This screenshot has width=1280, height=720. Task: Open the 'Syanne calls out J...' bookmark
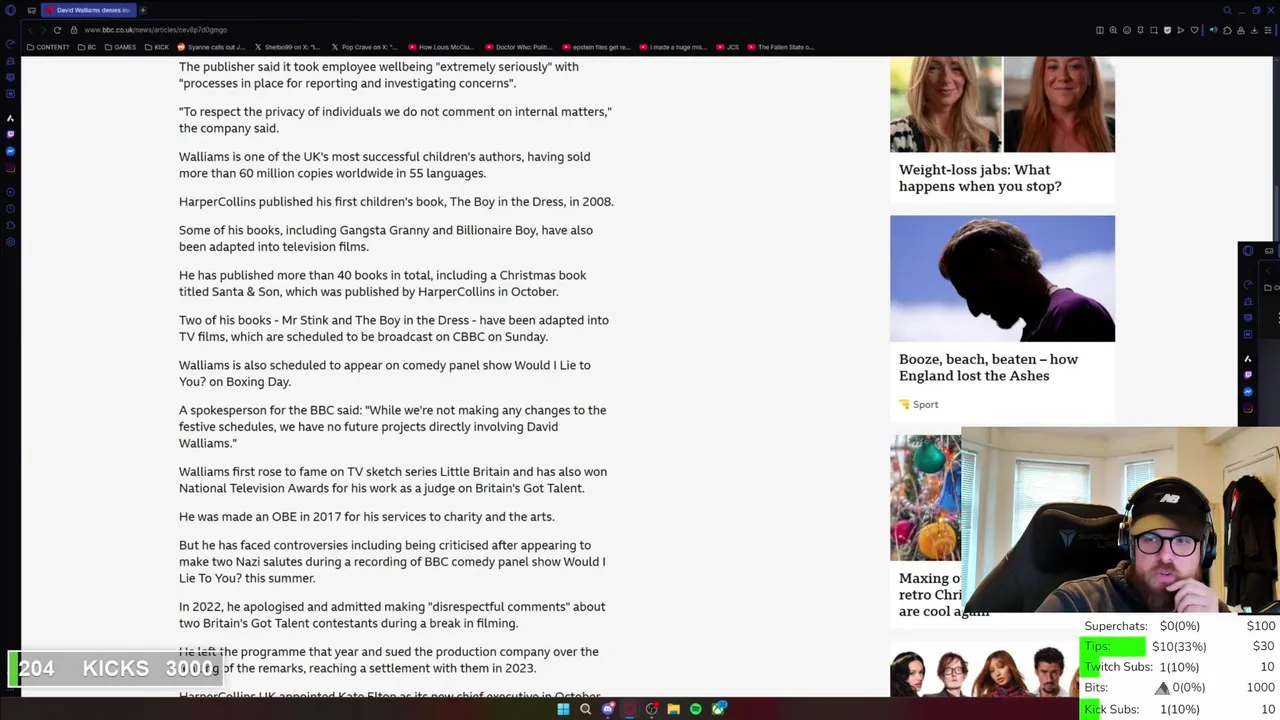[x=211, y=47]
